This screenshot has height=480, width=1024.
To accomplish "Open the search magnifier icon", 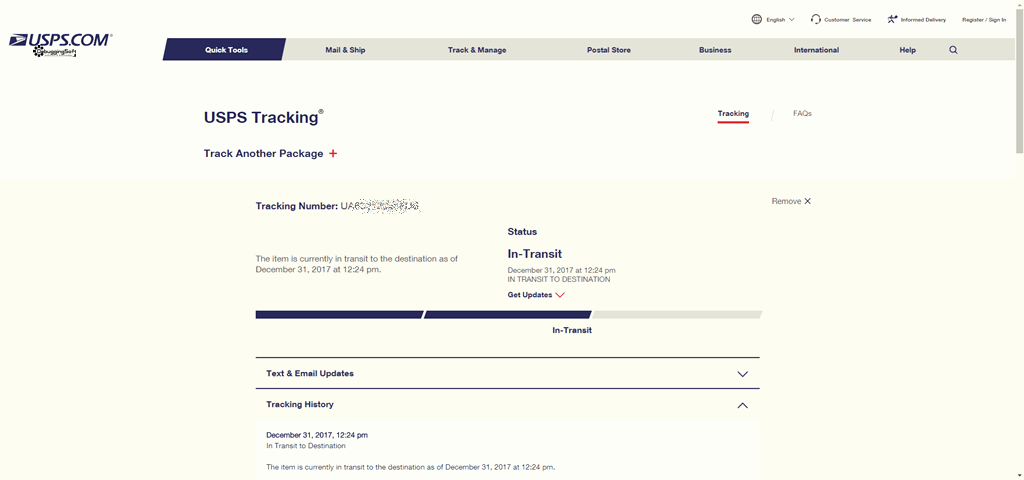I will [953, 50].
